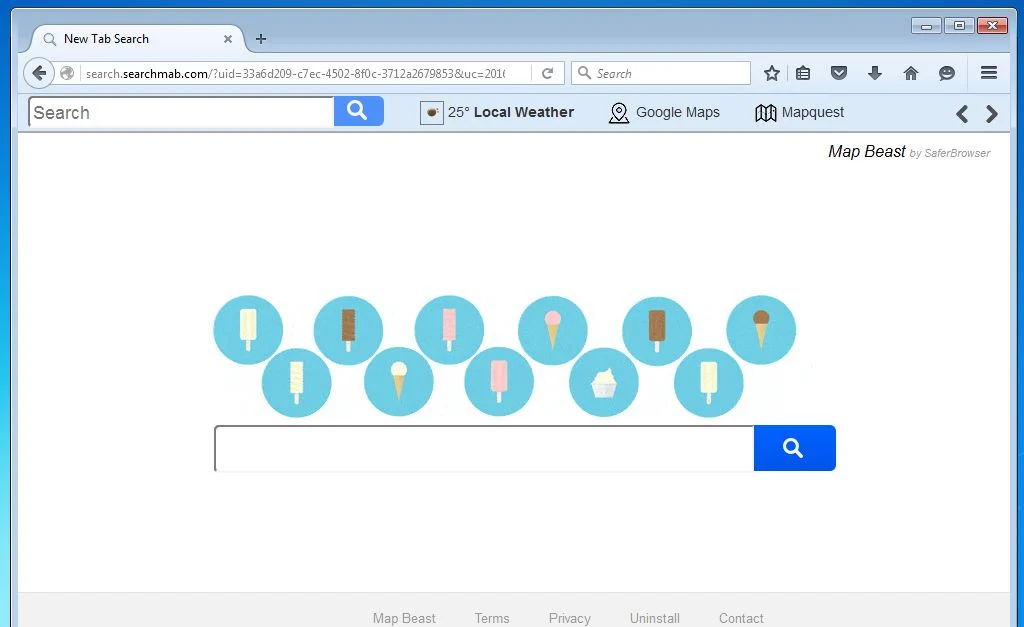This screenshot has height=627, width=1024.
Task: Reload the page with the refresh icon
Action: tap(547, 73)
